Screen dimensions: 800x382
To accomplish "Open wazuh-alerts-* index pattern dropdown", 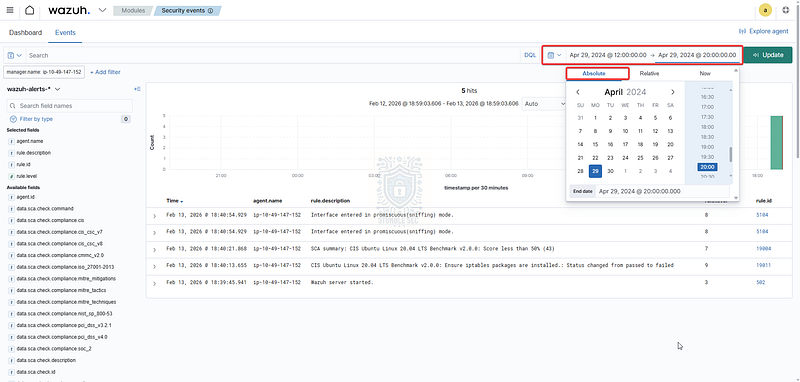I will click(x=34, y=89).
